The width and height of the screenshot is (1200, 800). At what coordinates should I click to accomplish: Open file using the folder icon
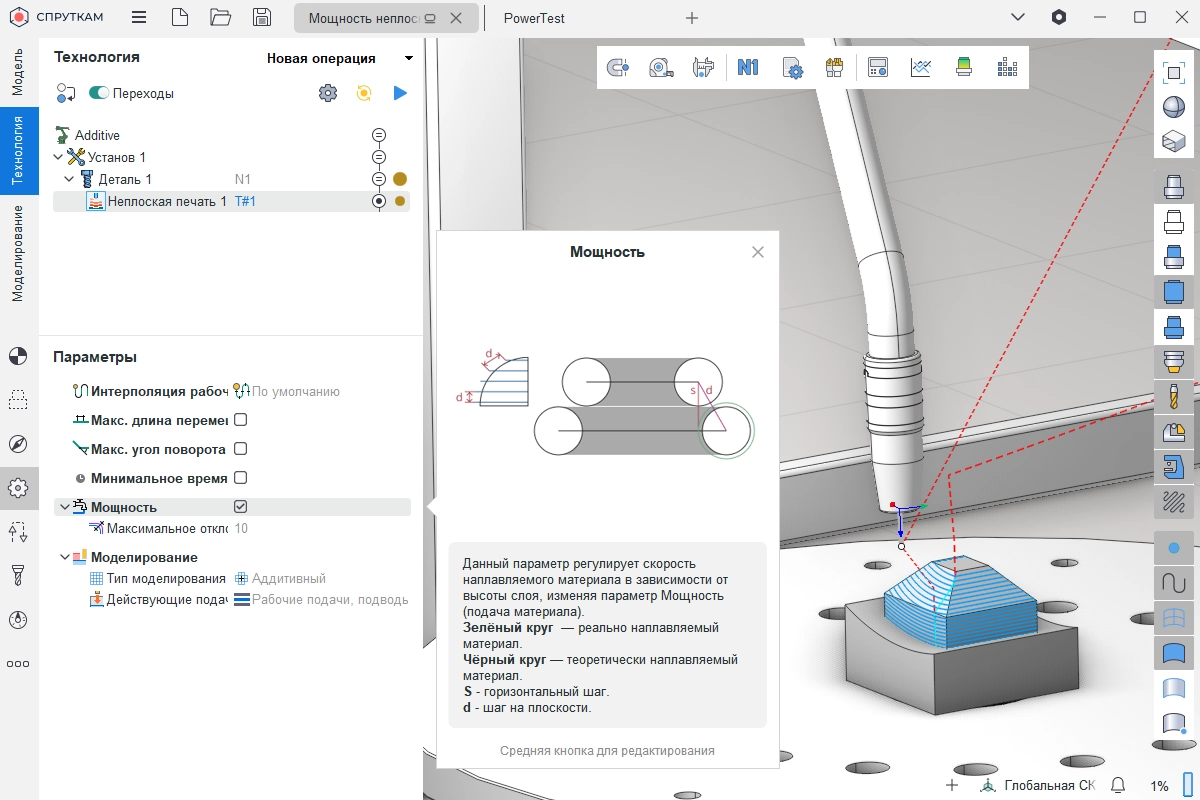pyautogui.click(x=221, y=18)
